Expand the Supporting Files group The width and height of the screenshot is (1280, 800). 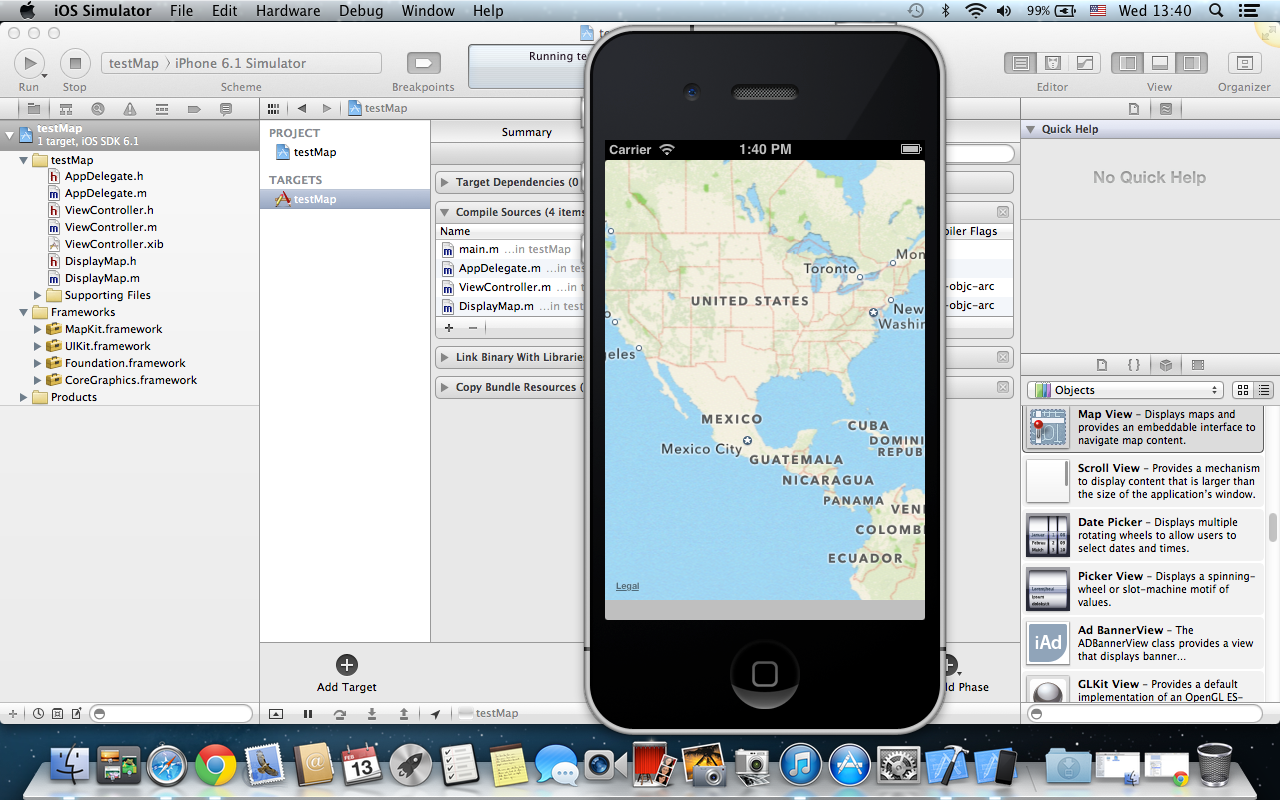click(x=38, y=295)
